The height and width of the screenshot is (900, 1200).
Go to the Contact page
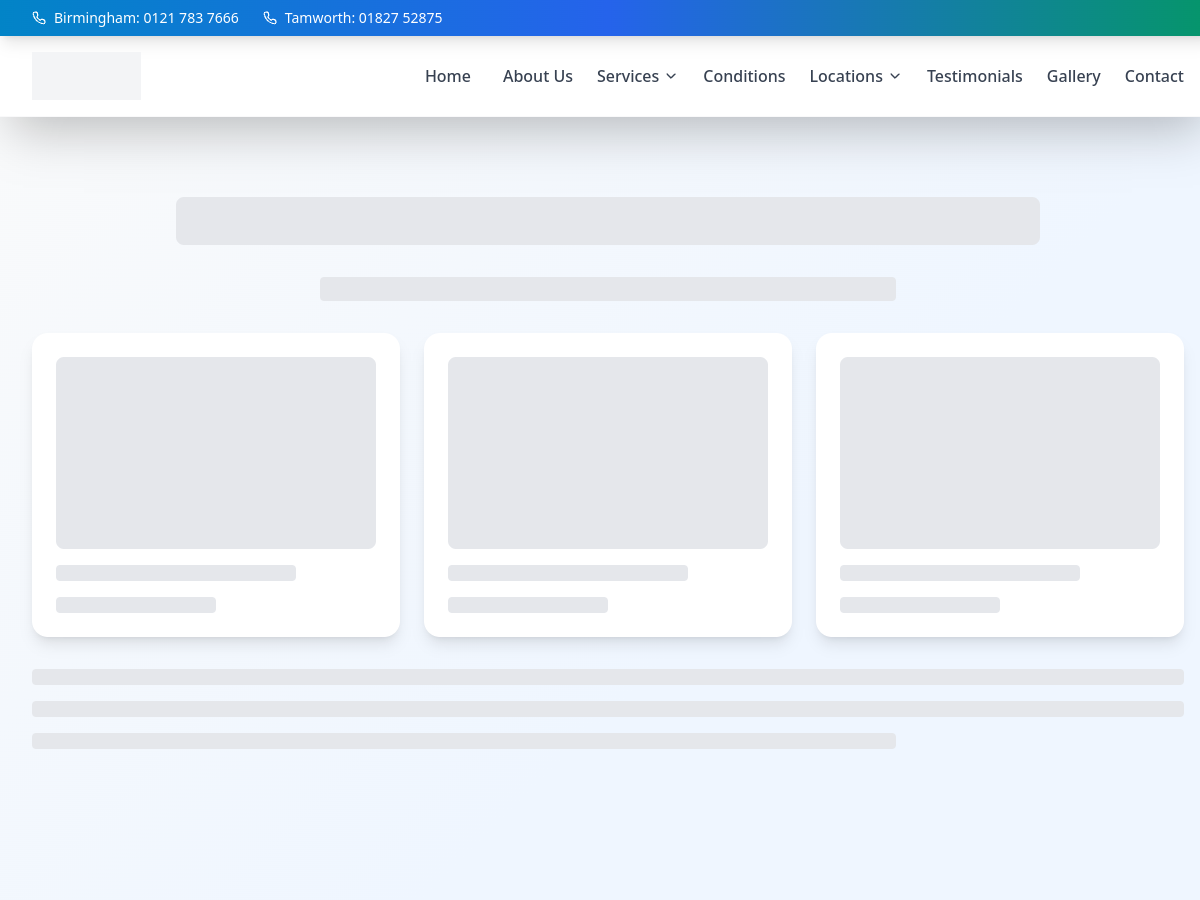point(1153,76)
